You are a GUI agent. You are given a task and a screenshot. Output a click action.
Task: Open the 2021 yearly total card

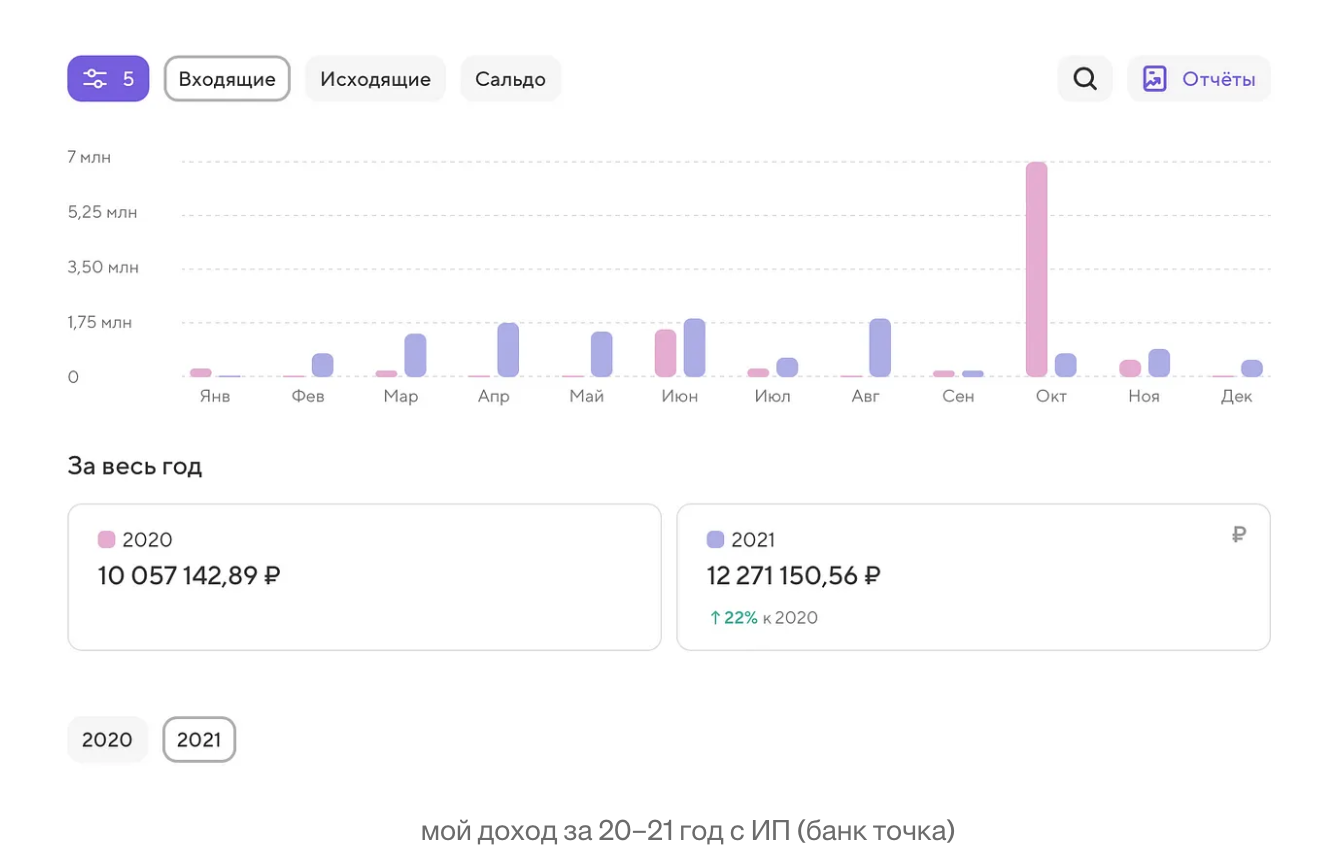pos(973,577)
